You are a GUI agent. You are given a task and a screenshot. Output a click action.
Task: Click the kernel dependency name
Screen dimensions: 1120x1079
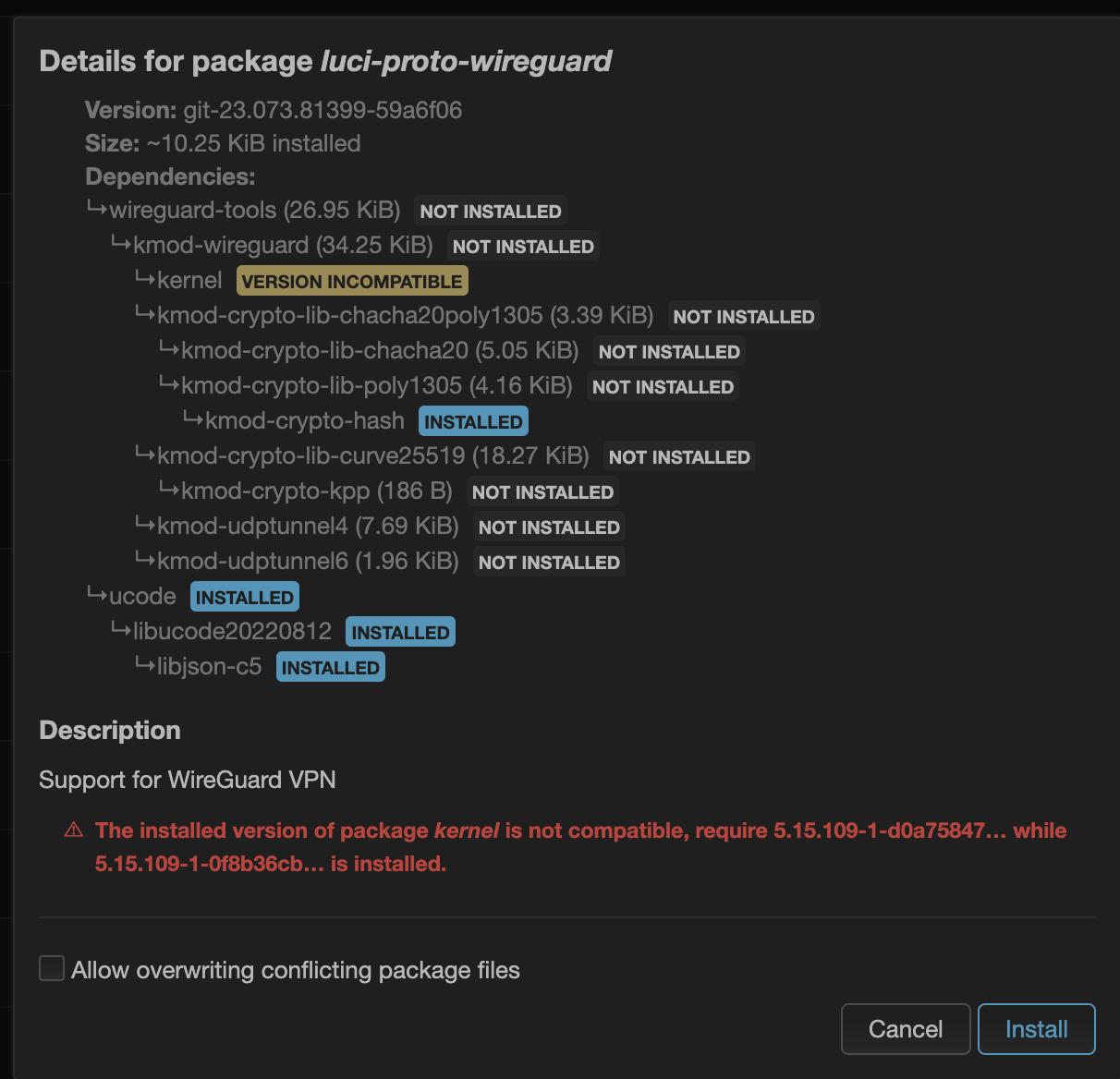(189, 281)
